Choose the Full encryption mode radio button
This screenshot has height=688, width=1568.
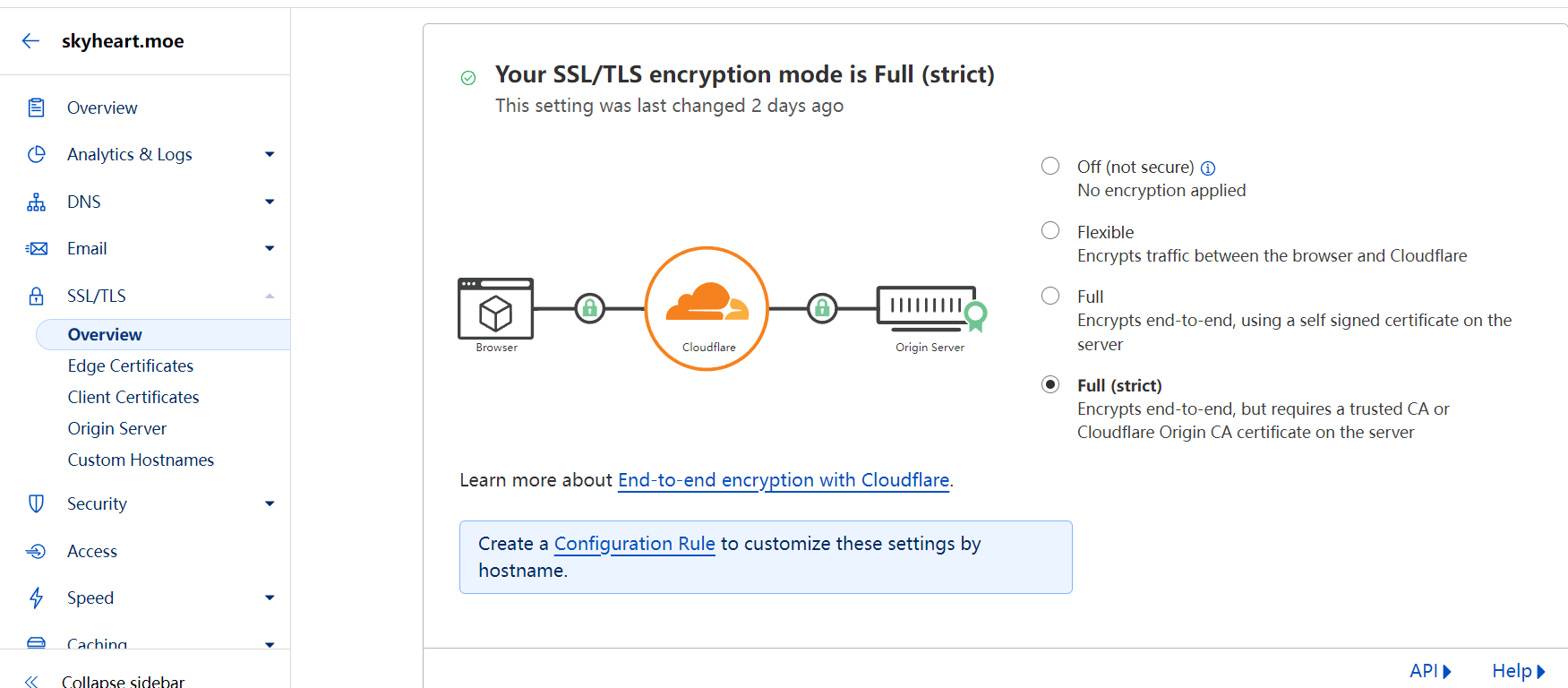(1050, 296)
